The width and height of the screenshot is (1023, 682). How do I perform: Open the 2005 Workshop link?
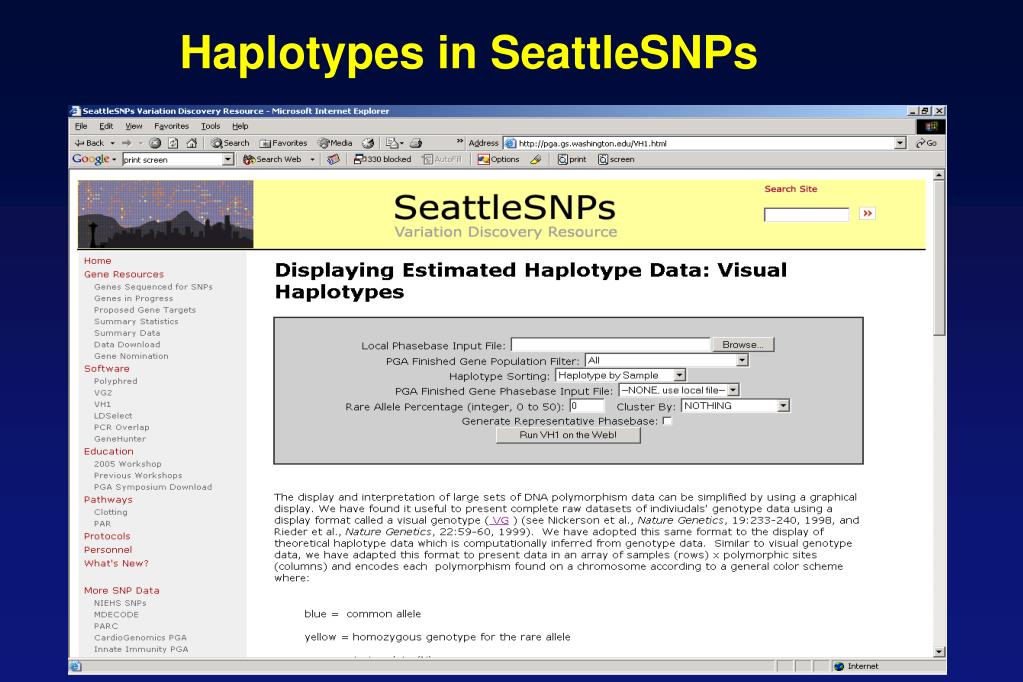click(x=128, y=464)
